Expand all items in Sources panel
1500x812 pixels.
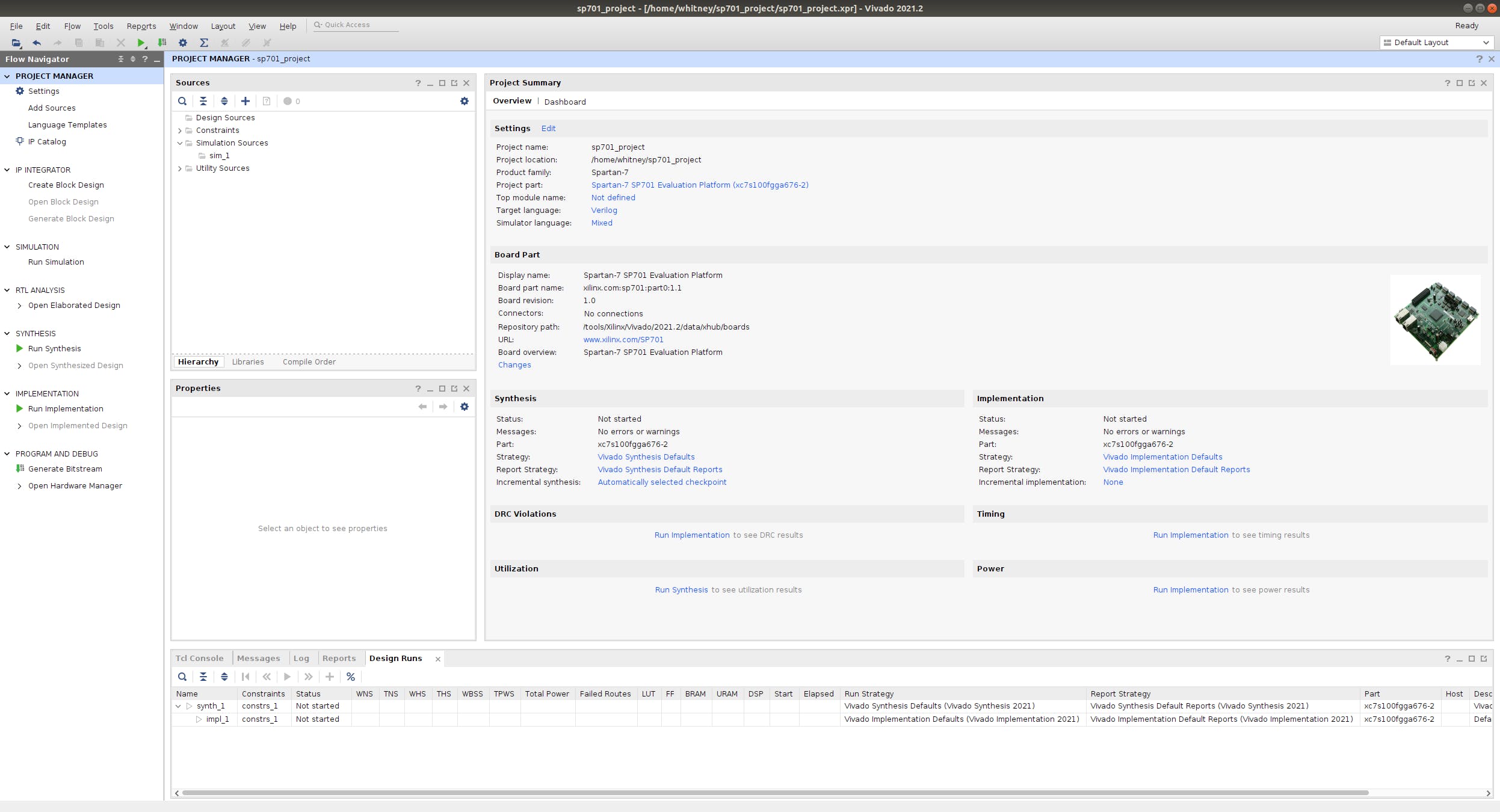pyautogui.click(x=224, y=101)
